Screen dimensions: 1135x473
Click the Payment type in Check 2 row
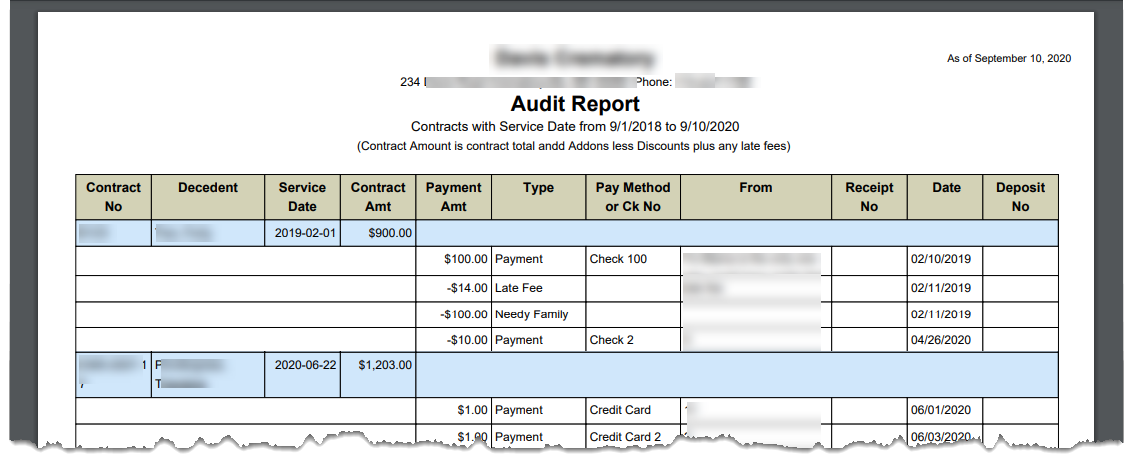tap(519, 340)
